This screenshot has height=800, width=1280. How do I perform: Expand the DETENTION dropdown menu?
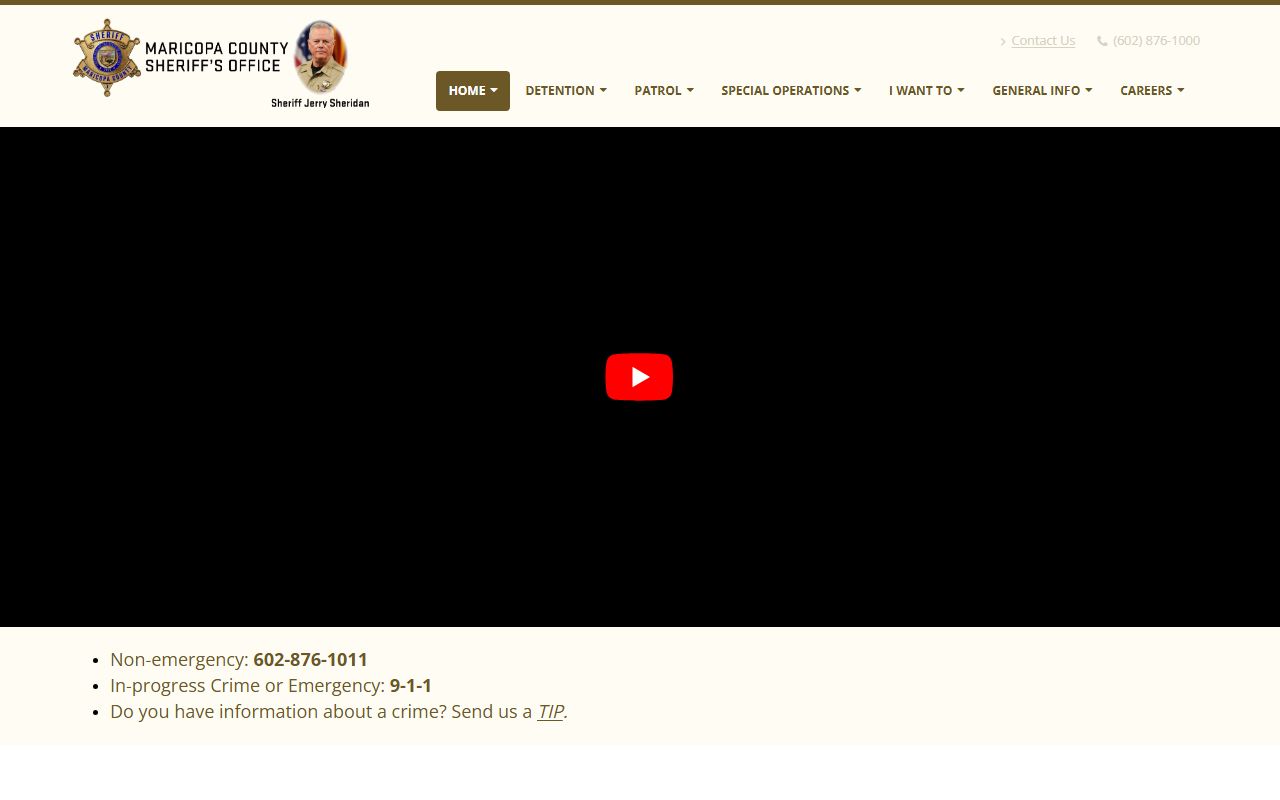(x=565, y=90)
